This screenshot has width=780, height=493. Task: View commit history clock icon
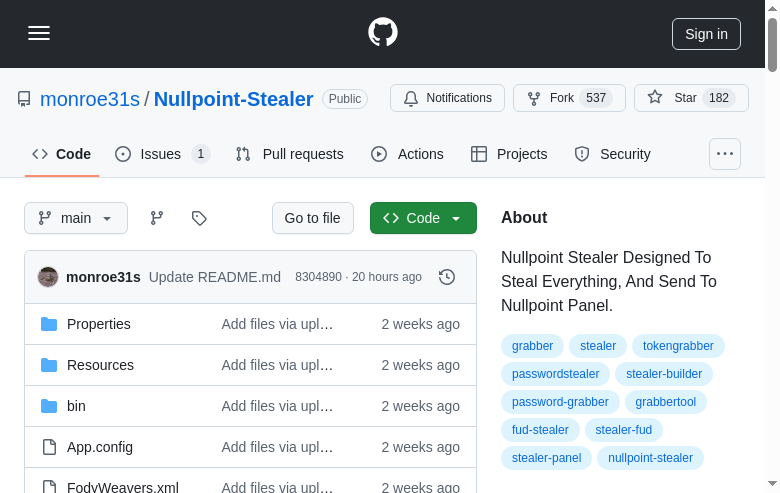pyautogui.click(x=447, y=277)
